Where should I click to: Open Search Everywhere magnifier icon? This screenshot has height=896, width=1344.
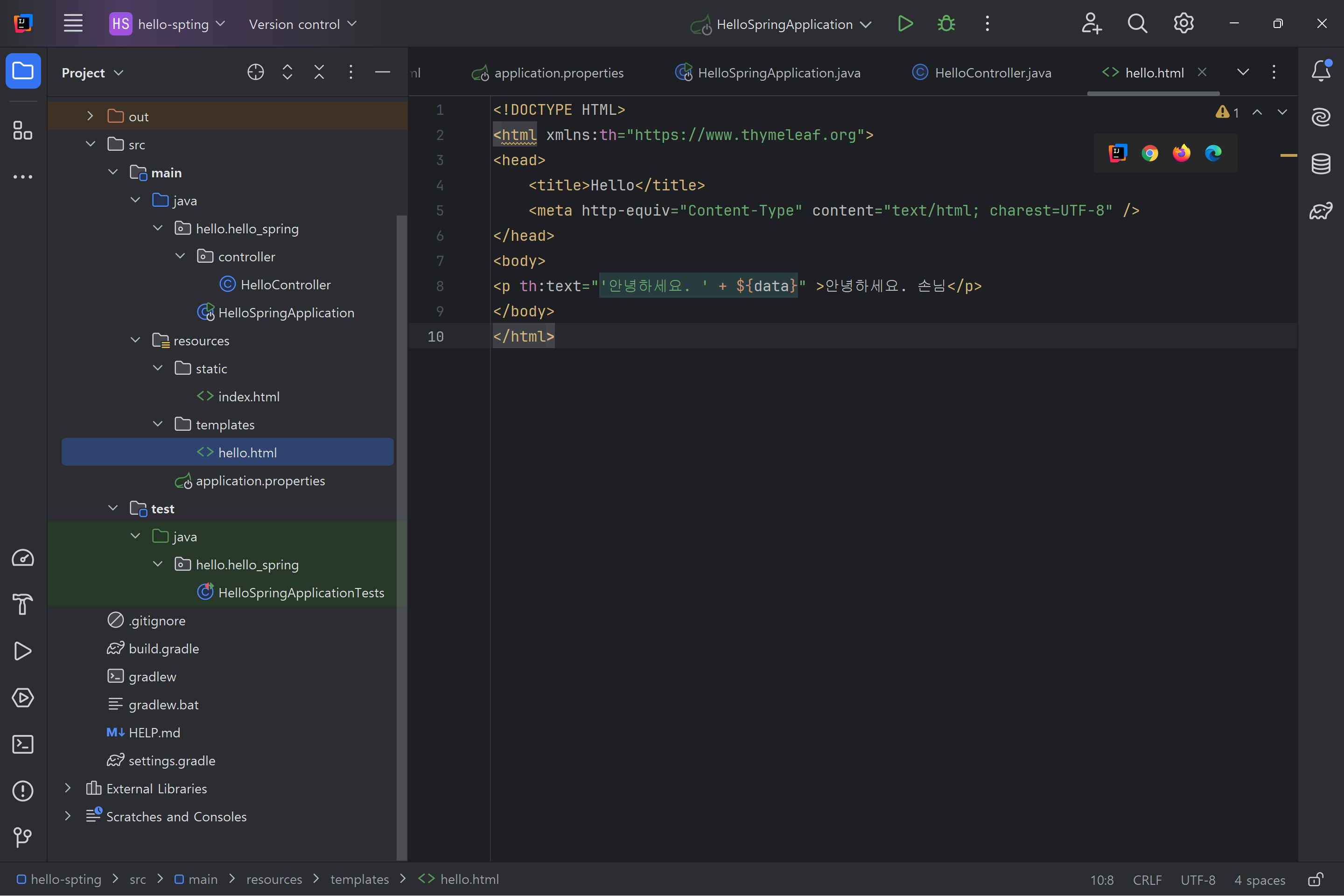[1137, 23]
